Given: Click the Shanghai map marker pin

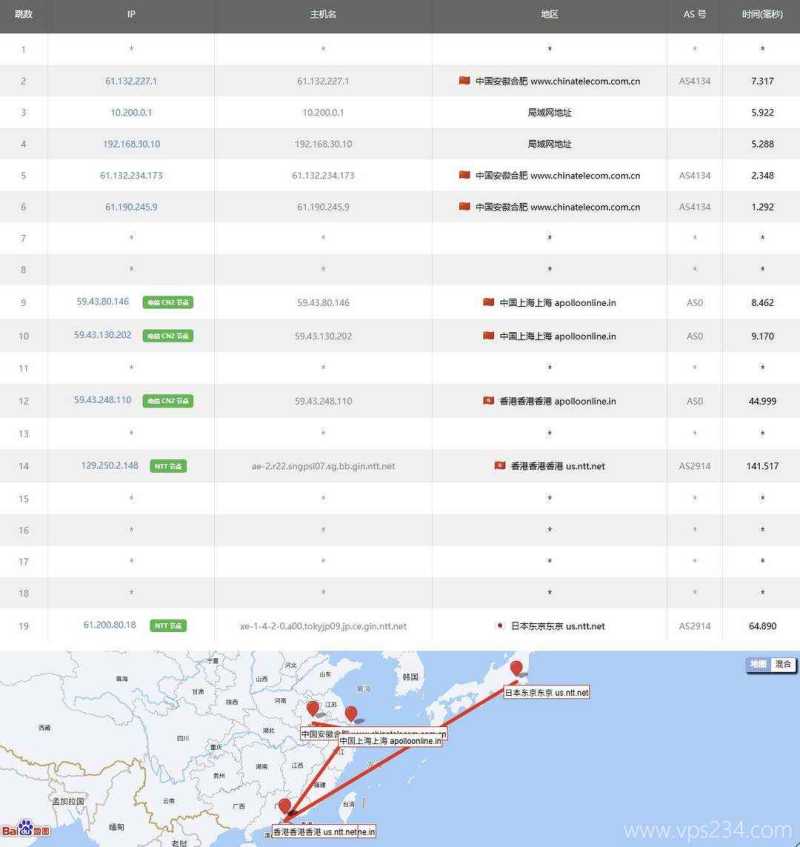Looking at the screenshot, I should pos(351,714).
